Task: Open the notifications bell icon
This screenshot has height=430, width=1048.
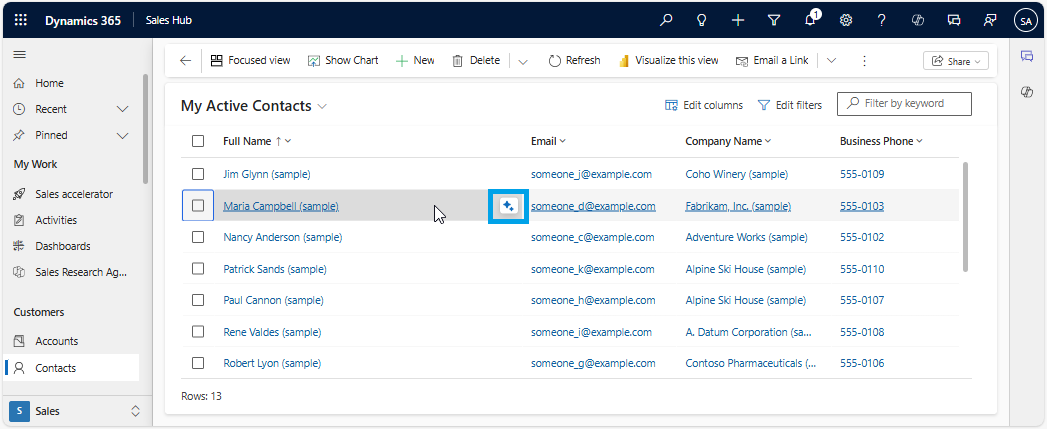Action: [810, 19]
